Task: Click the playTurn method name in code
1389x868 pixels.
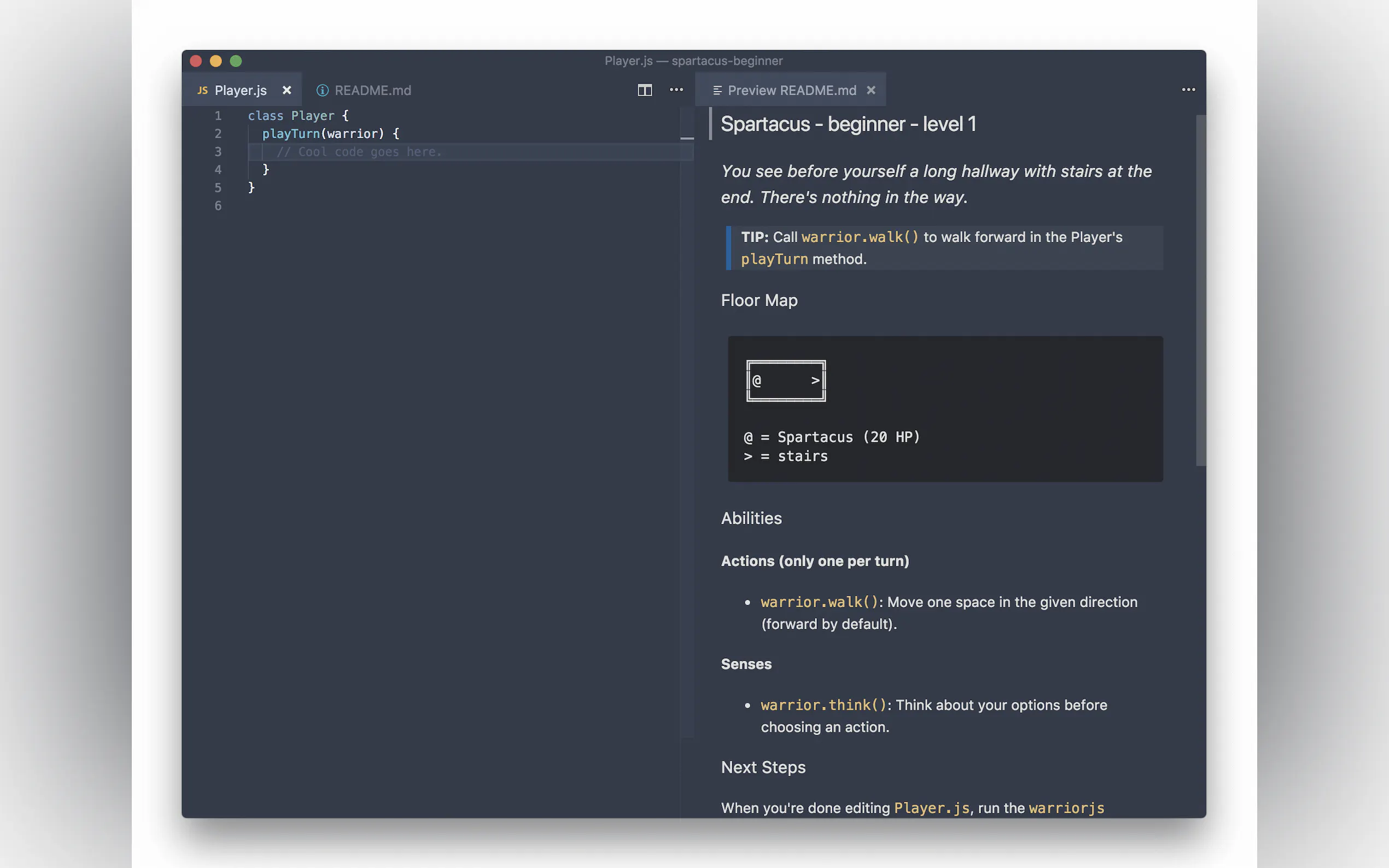Action: coord(290,134)
